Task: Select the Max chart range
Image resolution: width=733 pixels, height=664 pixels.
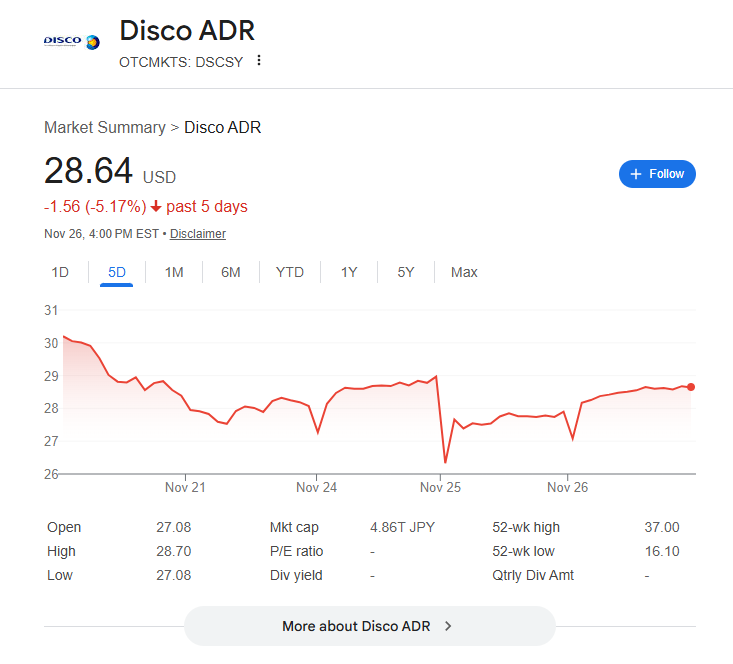Action: (464, 272)
